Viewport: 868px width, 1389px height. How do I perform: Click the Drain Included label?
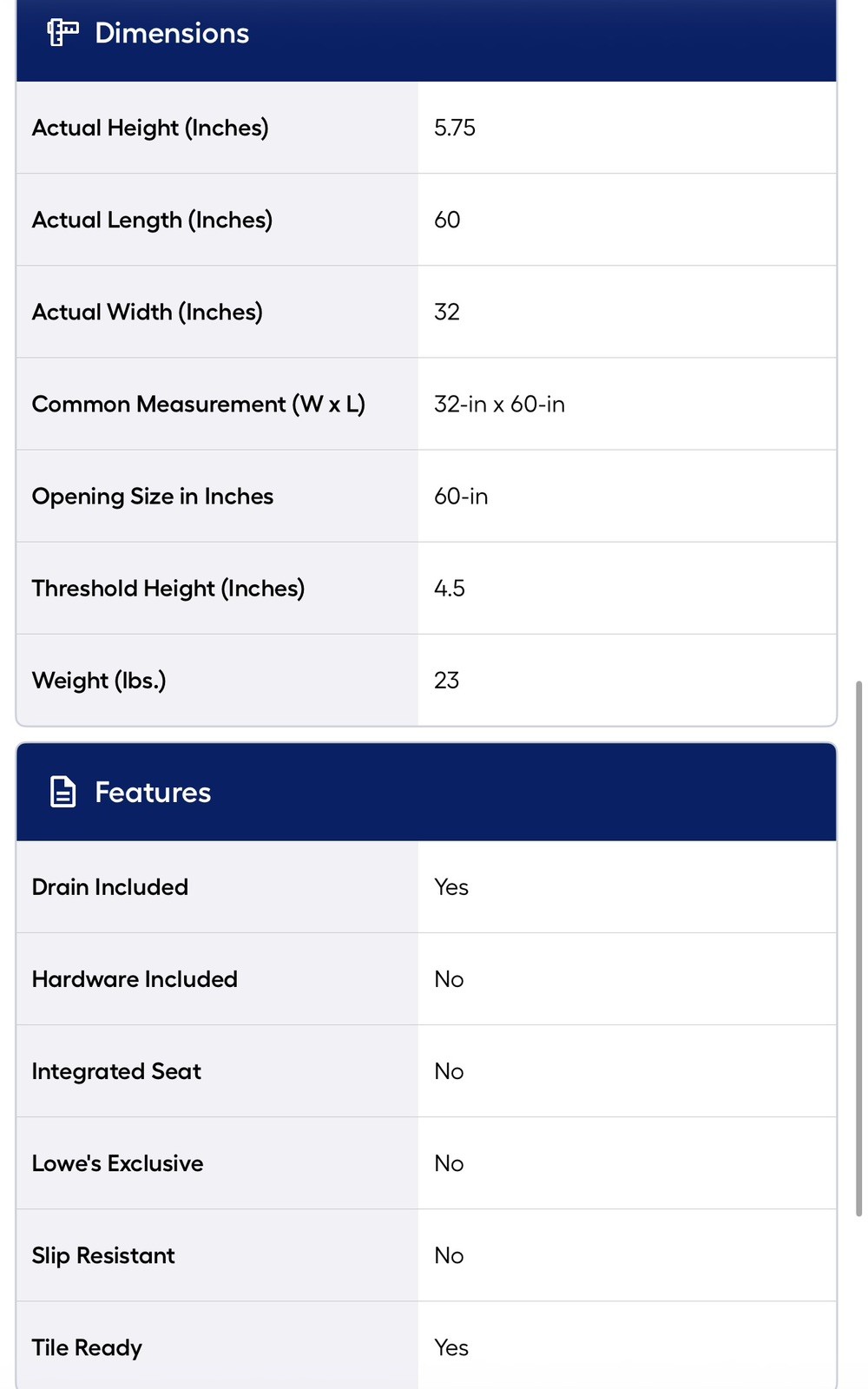pos(110,886)
